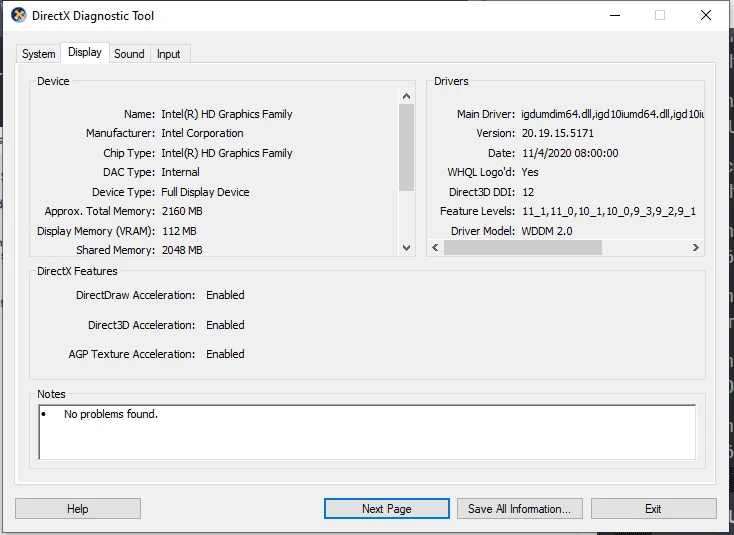Click Drivers panel scroll right arrow
The width and height of the screenshot is (734, 535).
tap(696, 248)
